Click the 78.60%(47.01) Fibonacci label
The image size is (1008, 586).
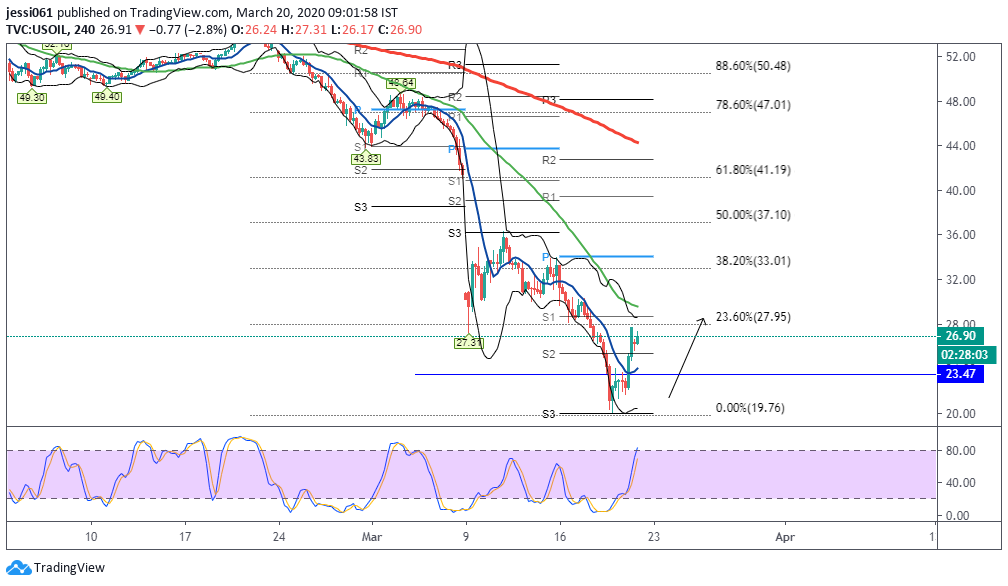[753, 105]
